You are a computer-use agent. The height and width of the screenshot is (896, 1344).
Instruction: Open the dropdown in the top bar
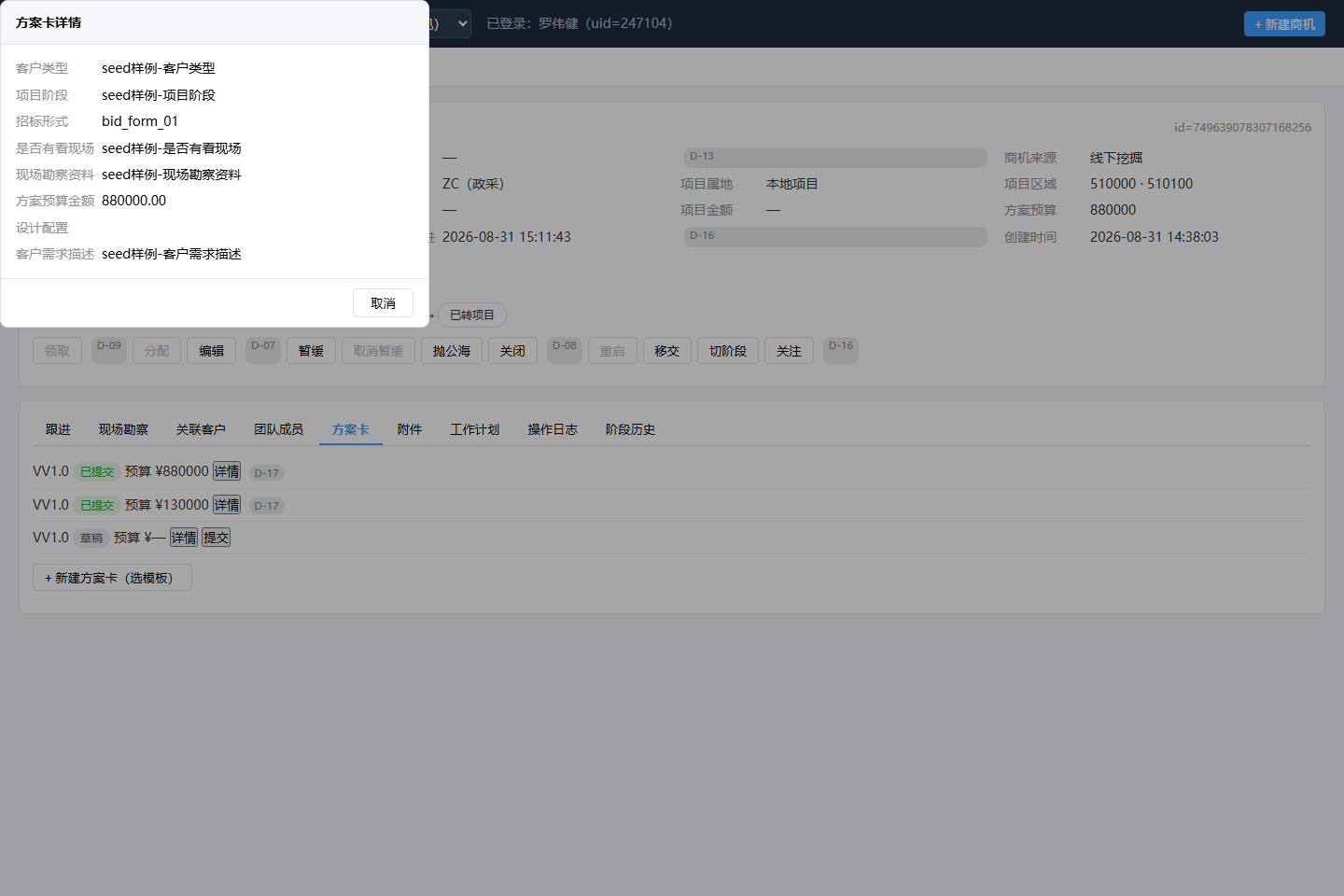point(450,23)
